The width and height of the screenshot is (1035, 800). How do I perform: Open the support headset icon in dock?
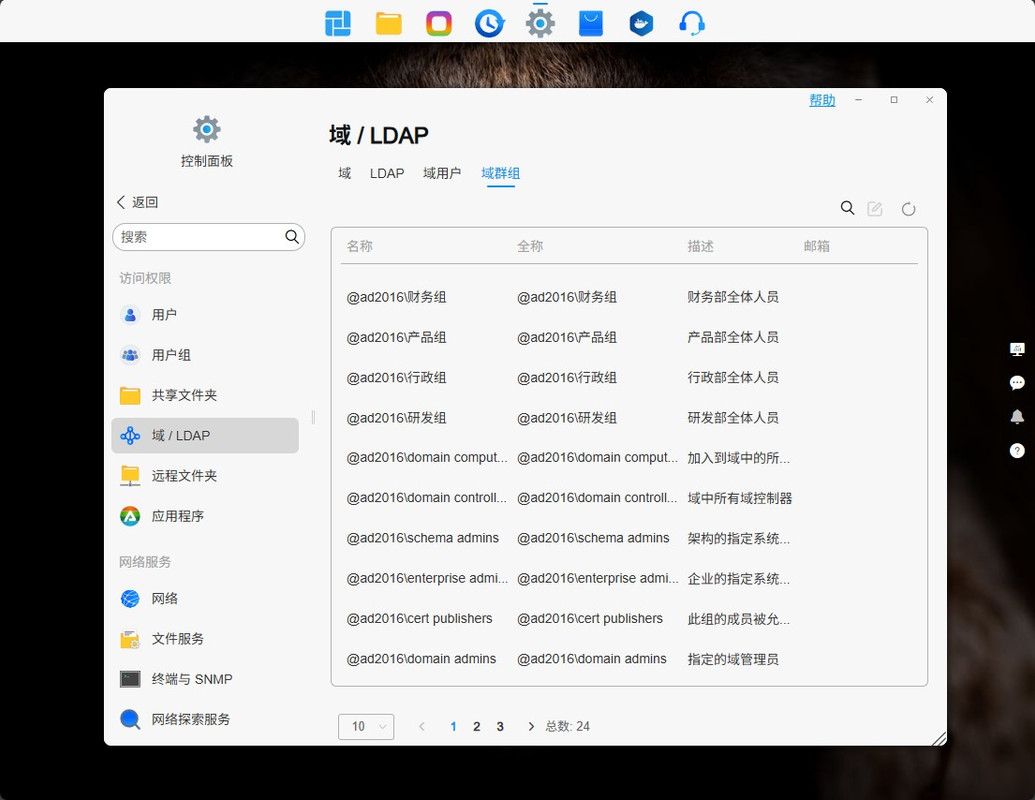[692, 24]
